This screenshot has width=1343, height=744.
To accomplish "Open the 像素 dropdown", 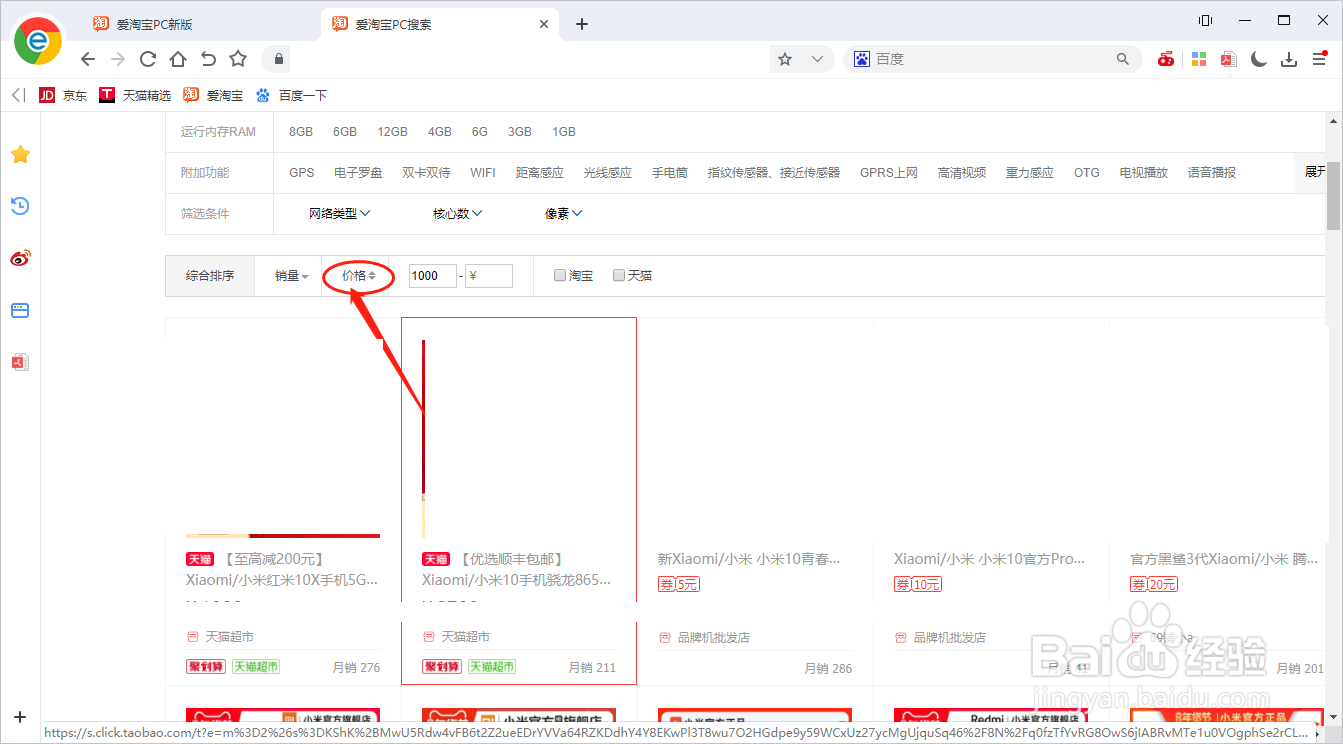I will coord(564,213).
